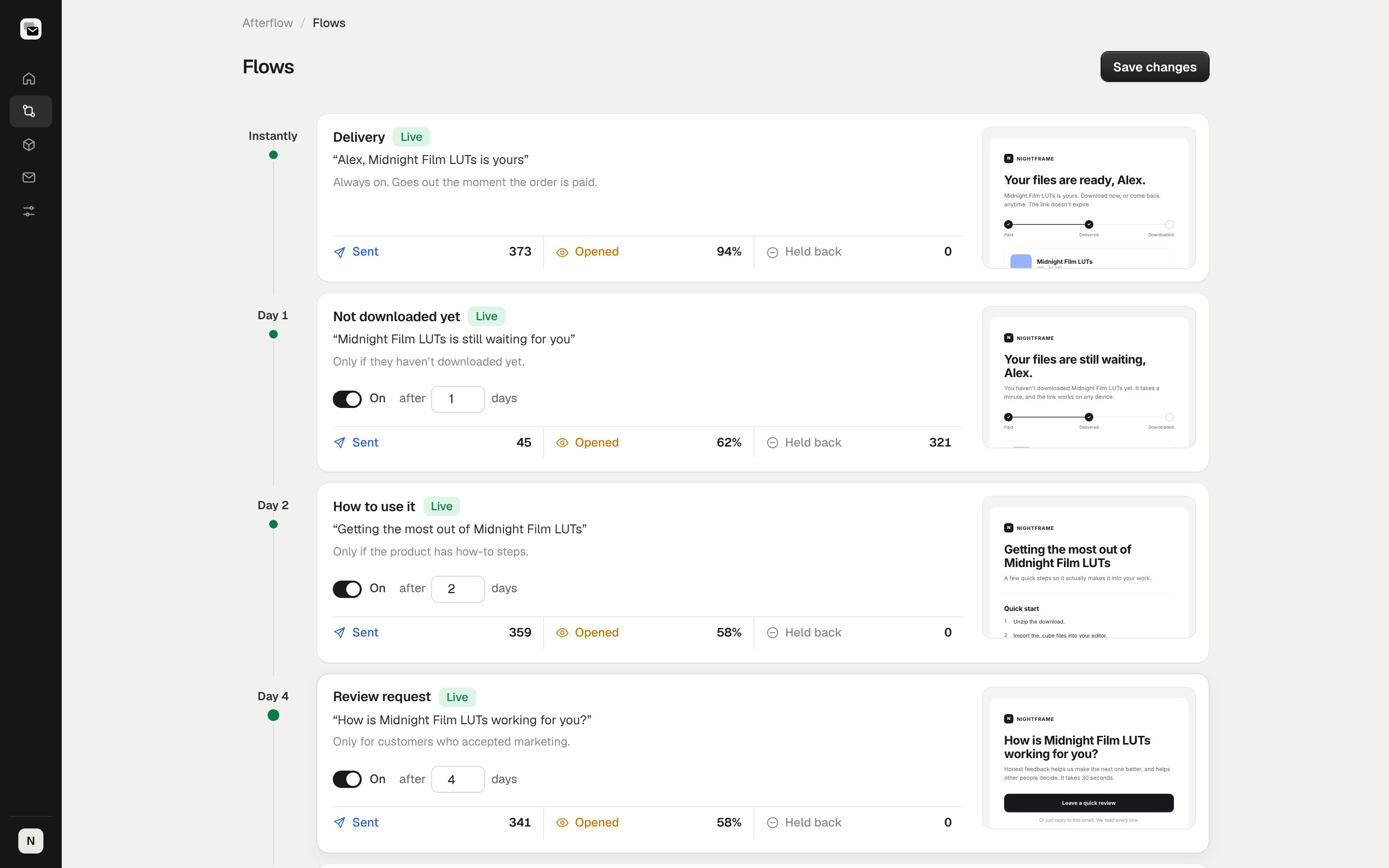Open the Not downloaded yet email preview
This screenshot has width=1389, height=868.
click(1088, 377)
